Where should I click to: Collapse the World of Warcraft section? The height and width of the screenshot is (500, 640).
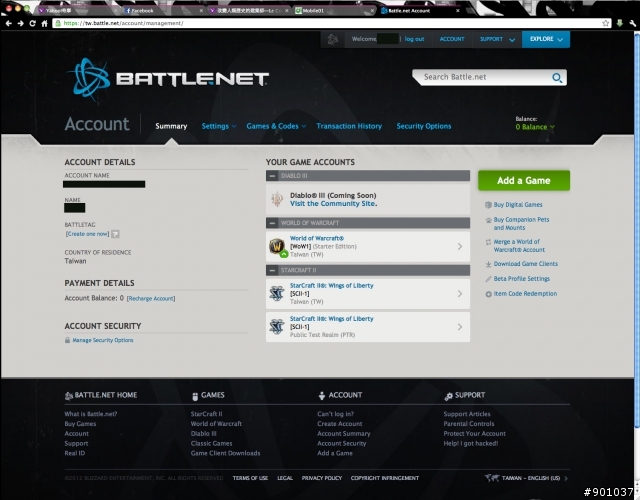coord(272,223)
